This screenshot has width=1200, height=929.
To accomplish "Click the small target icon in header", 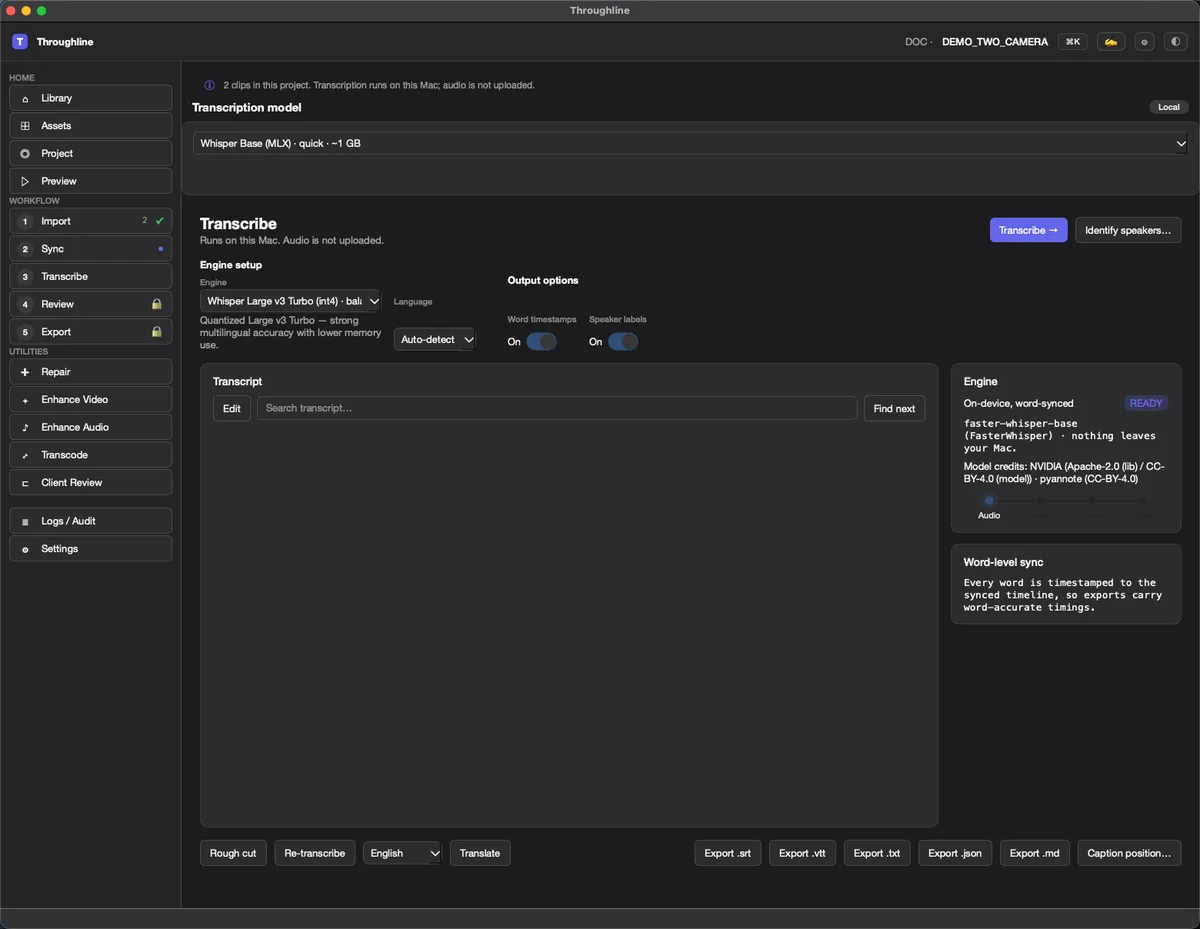I will 1145,42.
